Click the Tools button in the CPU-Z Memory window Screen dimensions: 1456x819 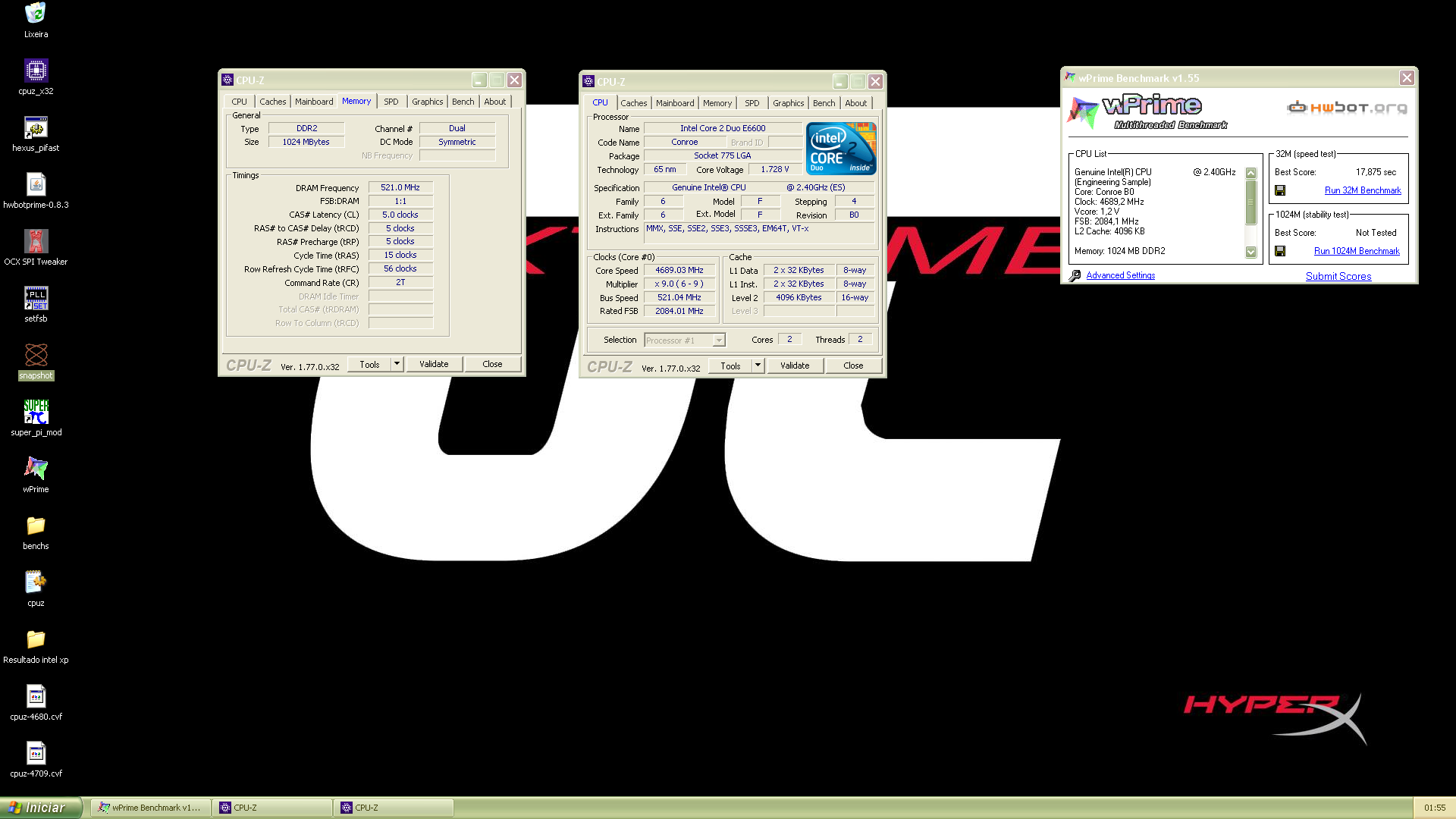[x=369, y=364]
